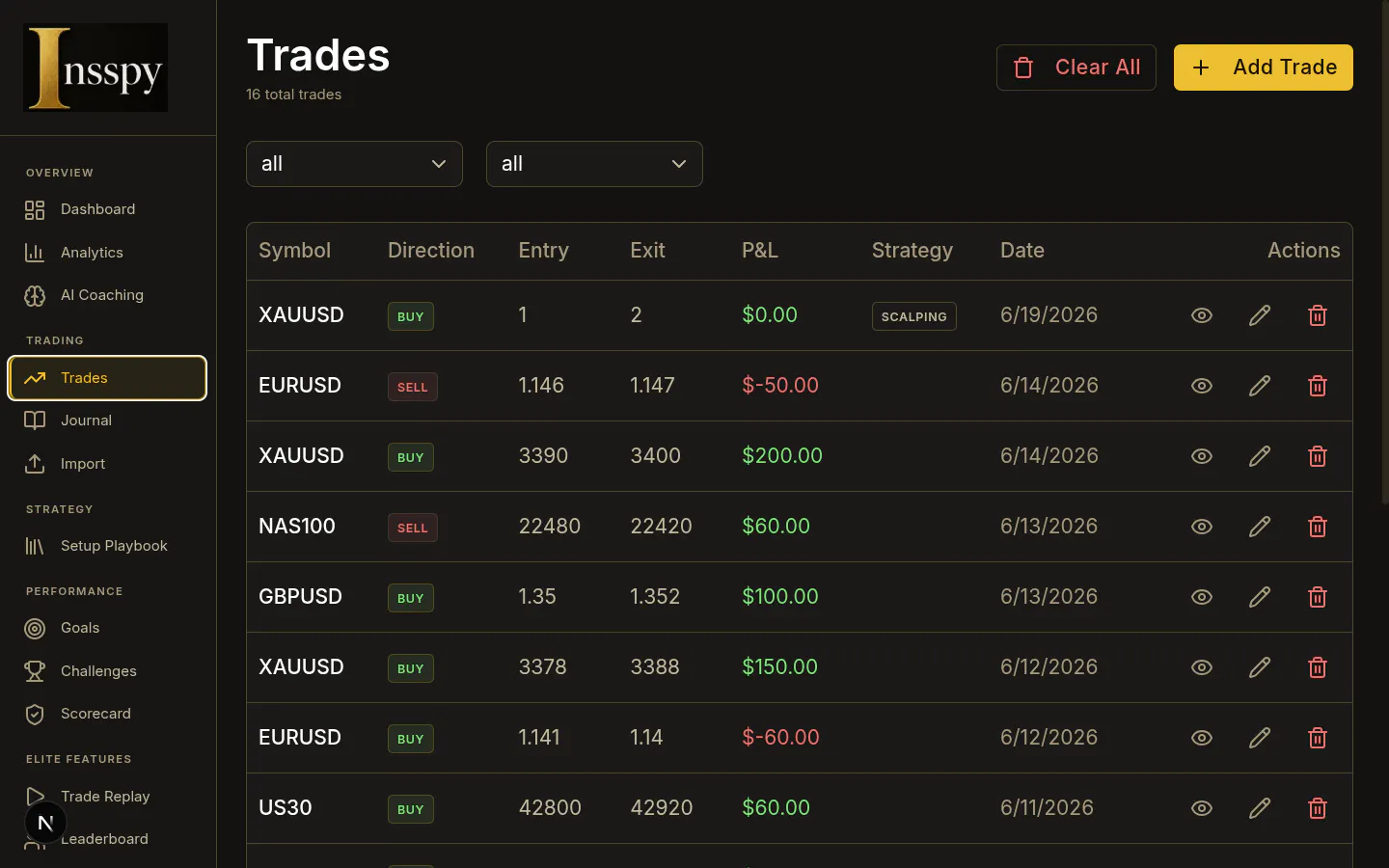1389x868 pixels.
Task: Click the US30 symbol cell
Action: point(286,808)
